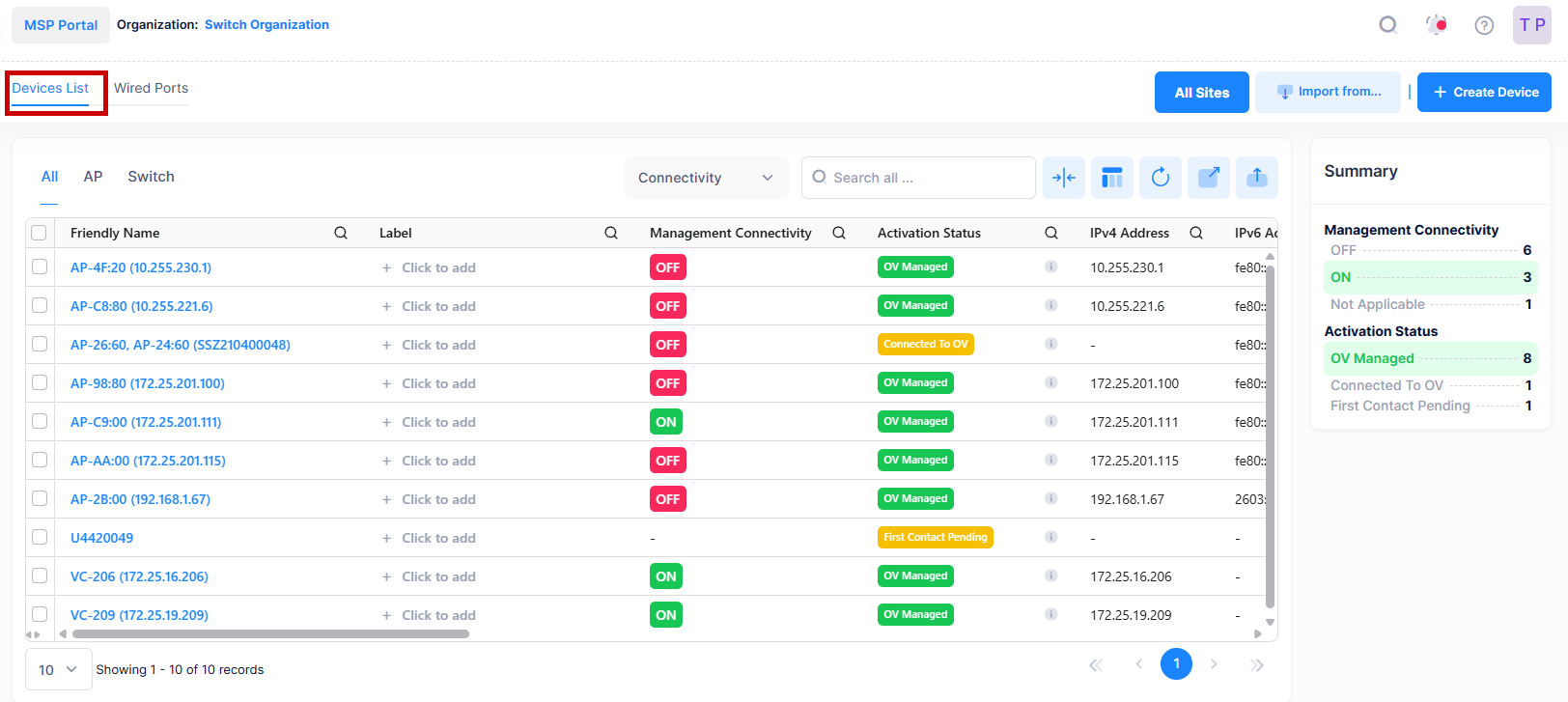The image size is (1568, 702).
Task: Click the upload icon in table toolbar
Action: 1256,178
